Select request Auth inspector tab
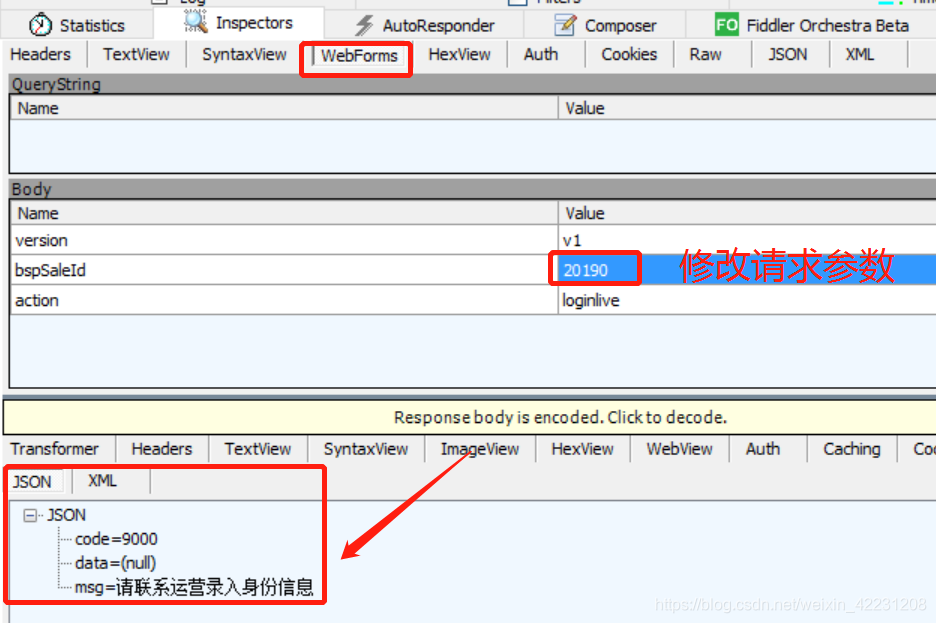The width and height of the screenshot is (936, 623). [x=541, y=54]
